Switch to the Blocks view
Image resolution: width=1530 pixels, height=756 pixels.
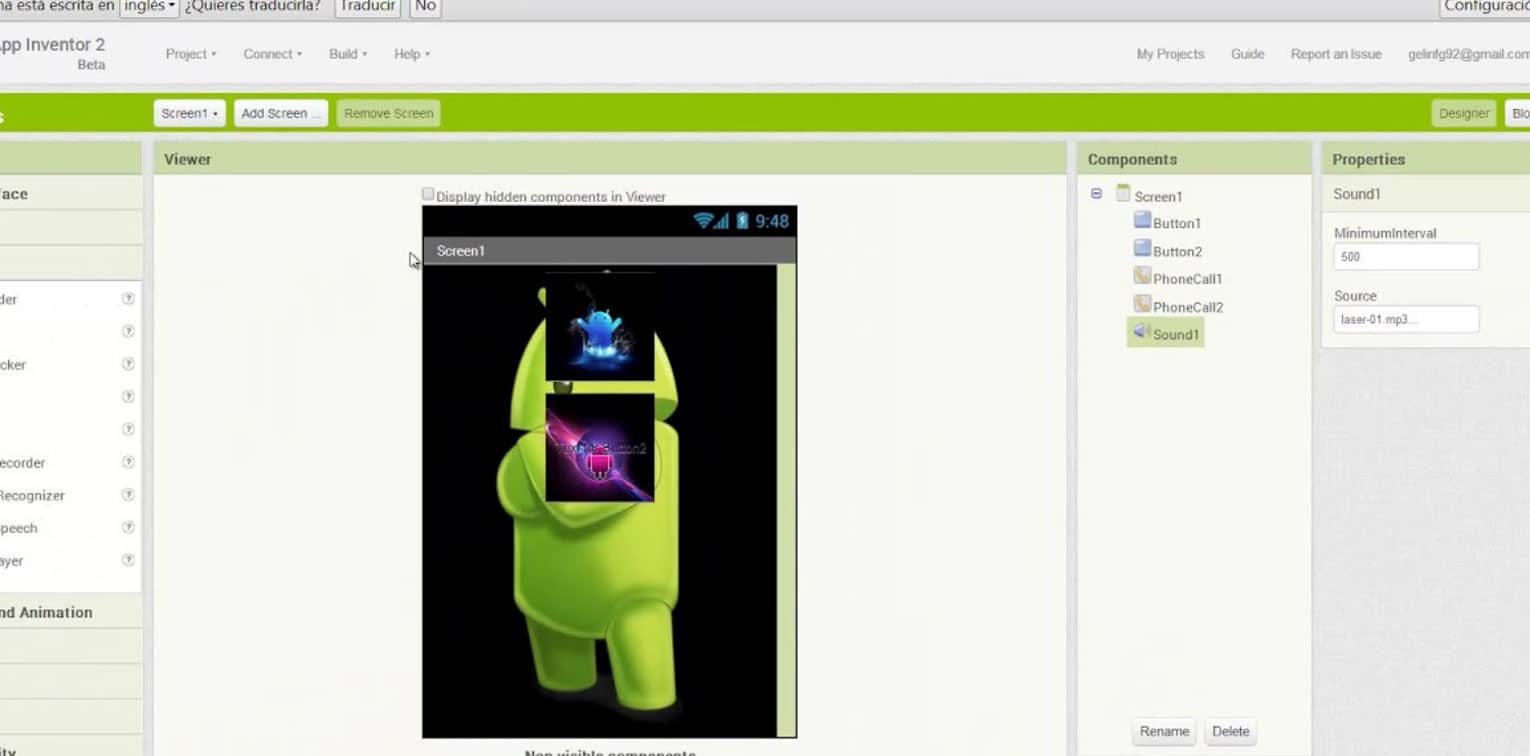[1518, 113]
